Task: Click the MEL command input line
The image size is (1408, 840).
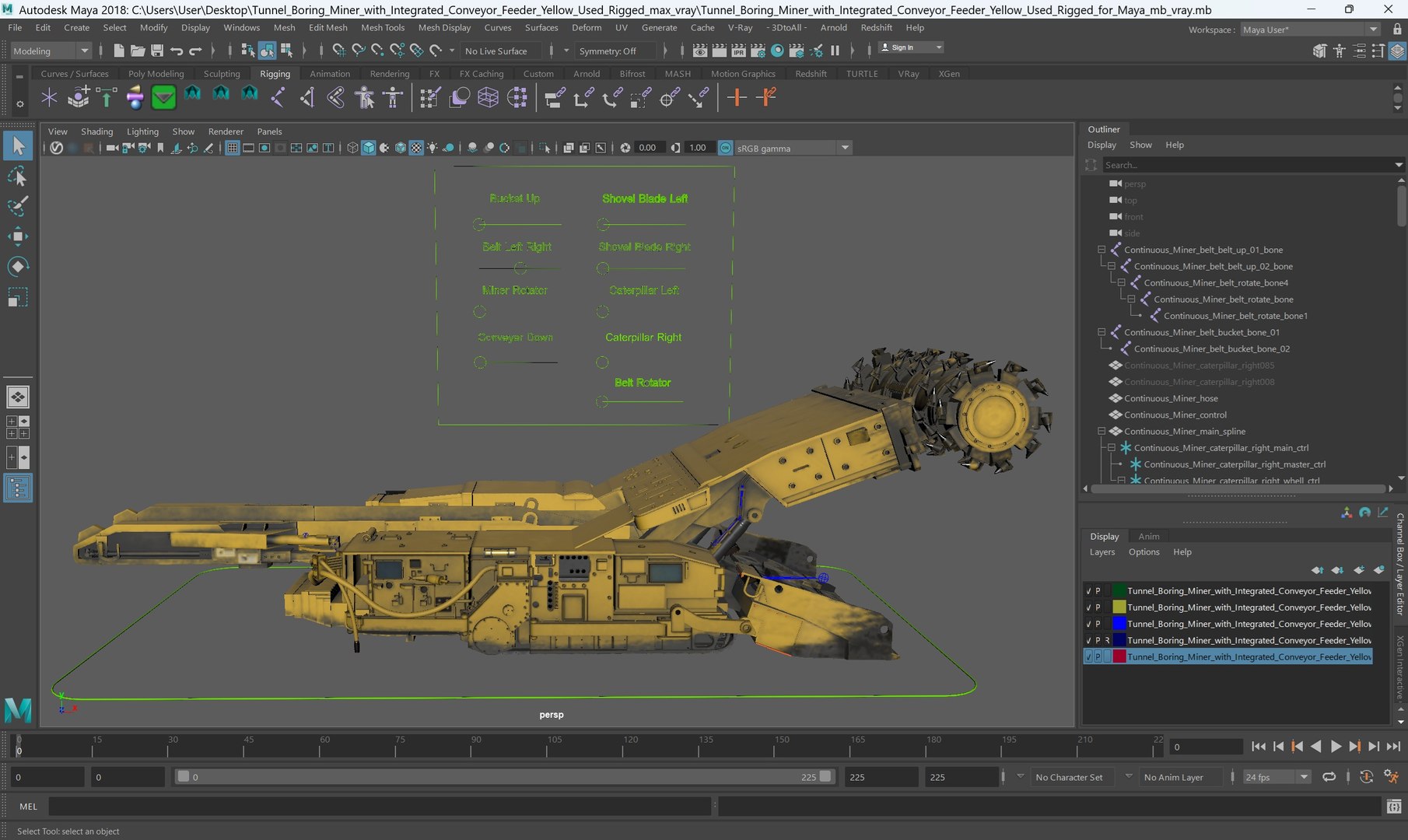Action: [380, 807]
